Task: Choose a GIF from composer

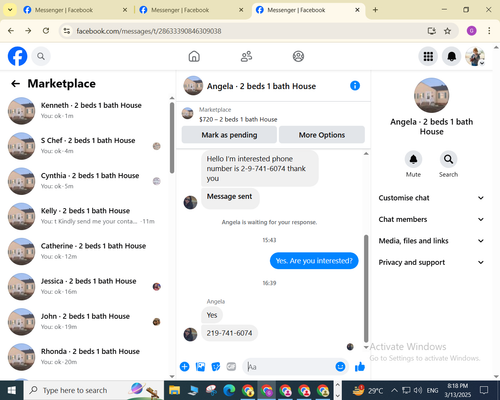Action: 231,367
